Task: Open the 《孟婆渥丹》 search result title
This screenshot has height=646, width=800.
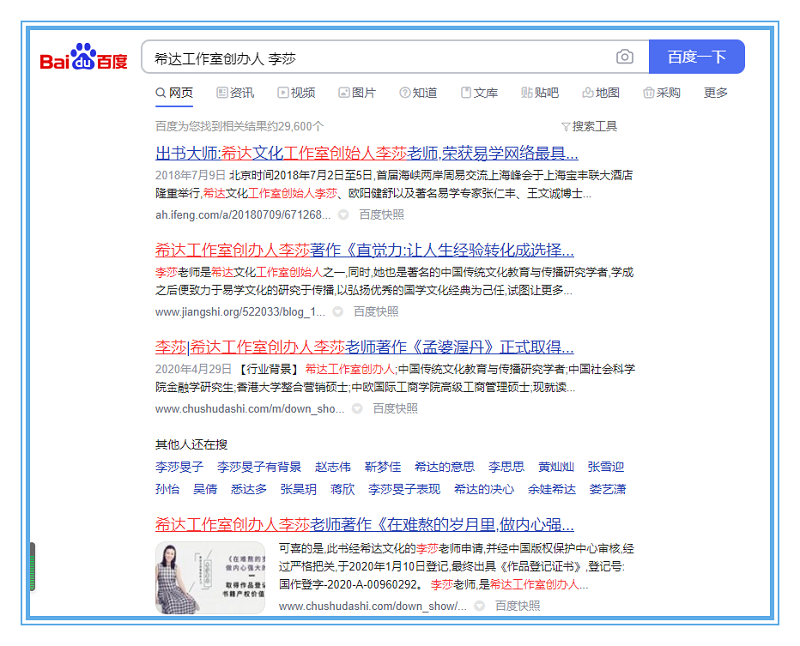Action: [364, 347]
